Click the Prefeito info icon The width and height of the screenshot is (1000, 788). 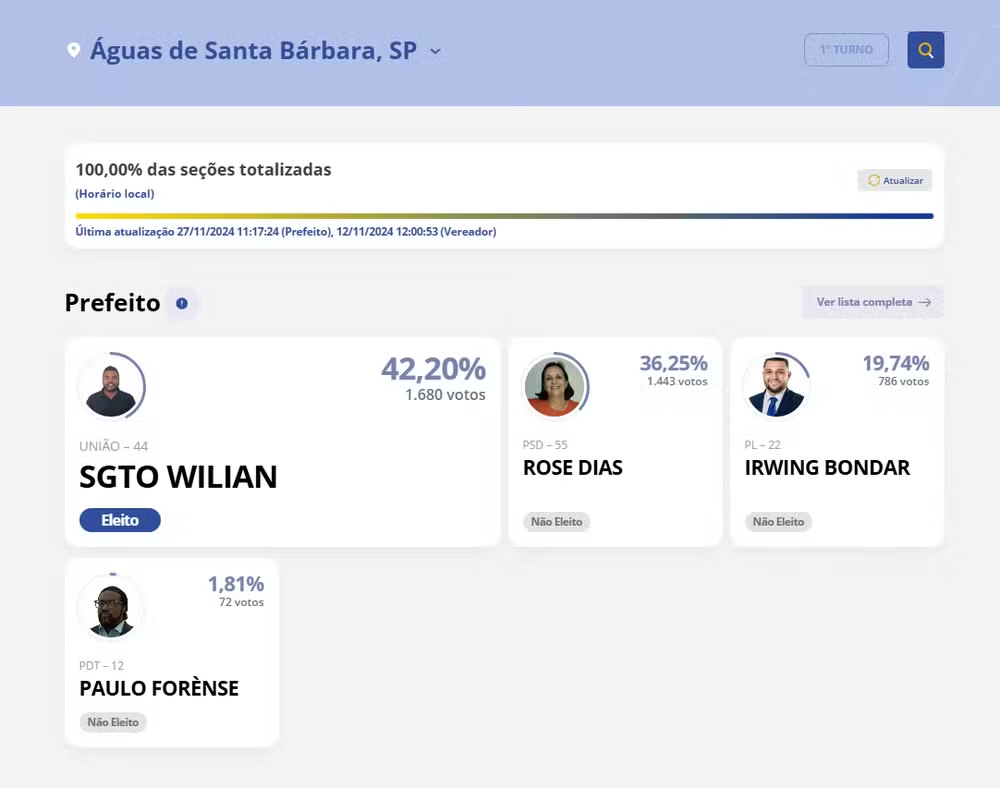click(x=182, y=303)
